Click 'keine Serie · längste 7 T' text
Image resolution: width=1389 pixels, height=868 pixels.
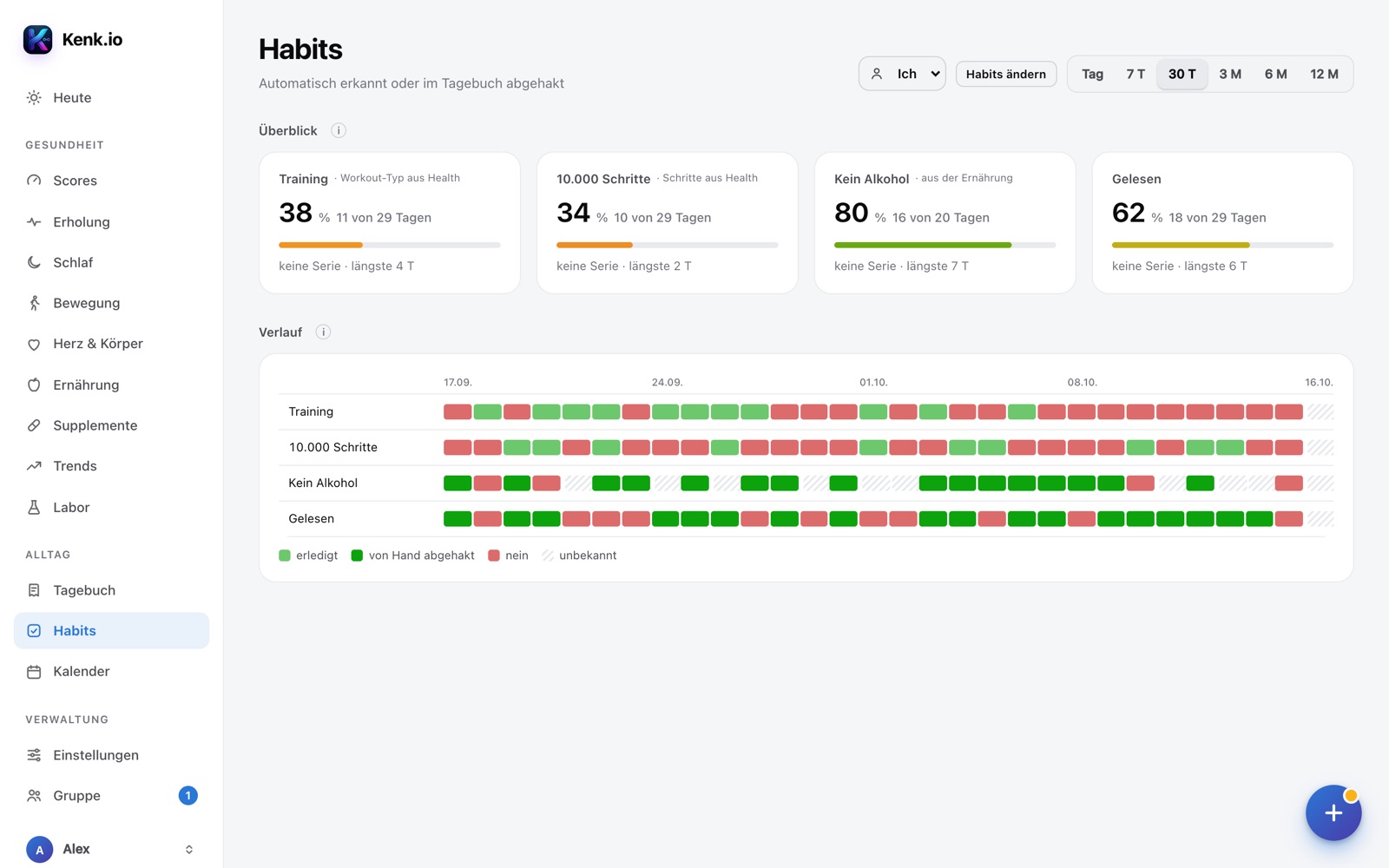pyautogui.click(x=901, y=266)
